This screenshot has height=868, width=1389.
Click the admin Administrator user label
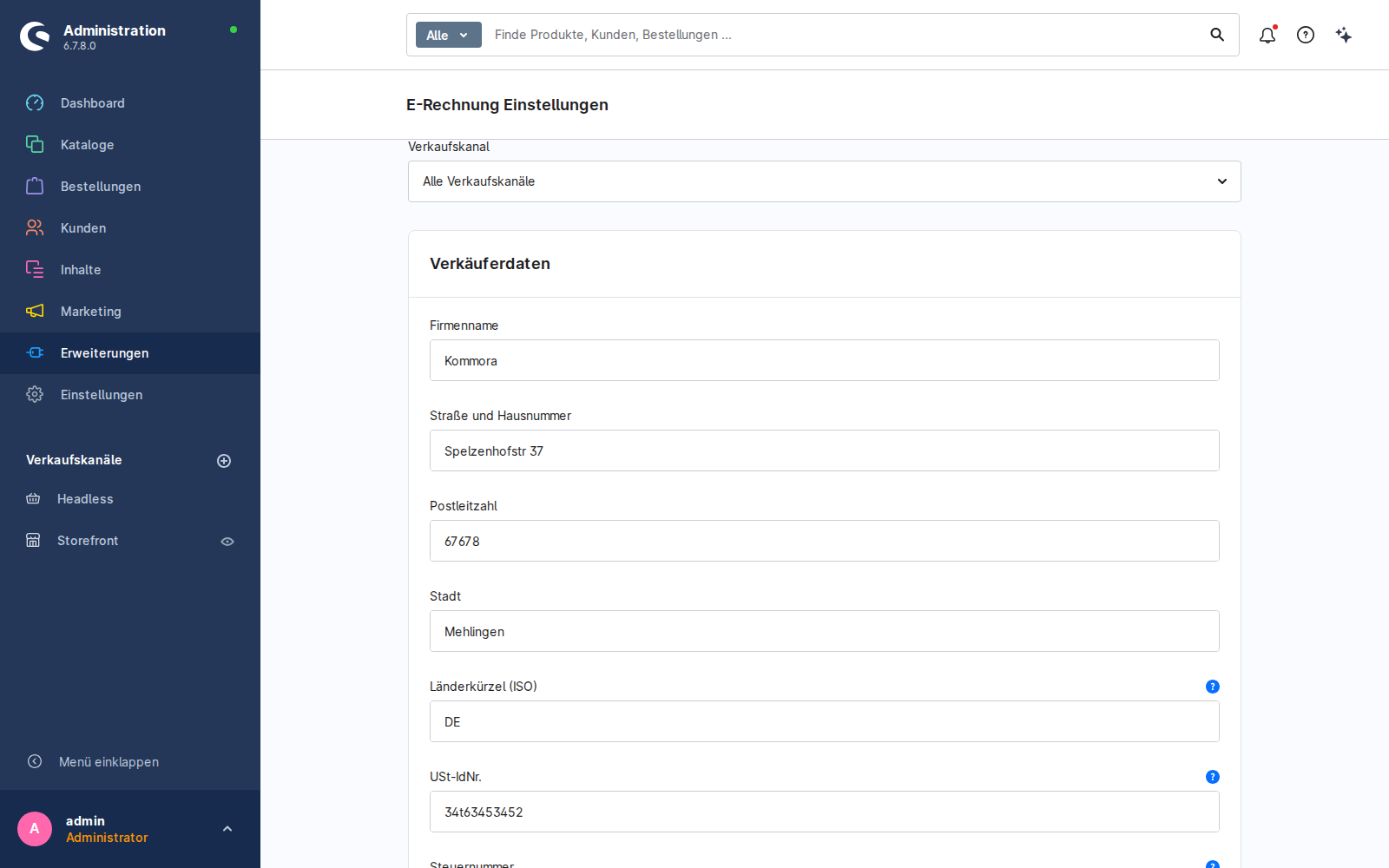click(x=107, y=829)
